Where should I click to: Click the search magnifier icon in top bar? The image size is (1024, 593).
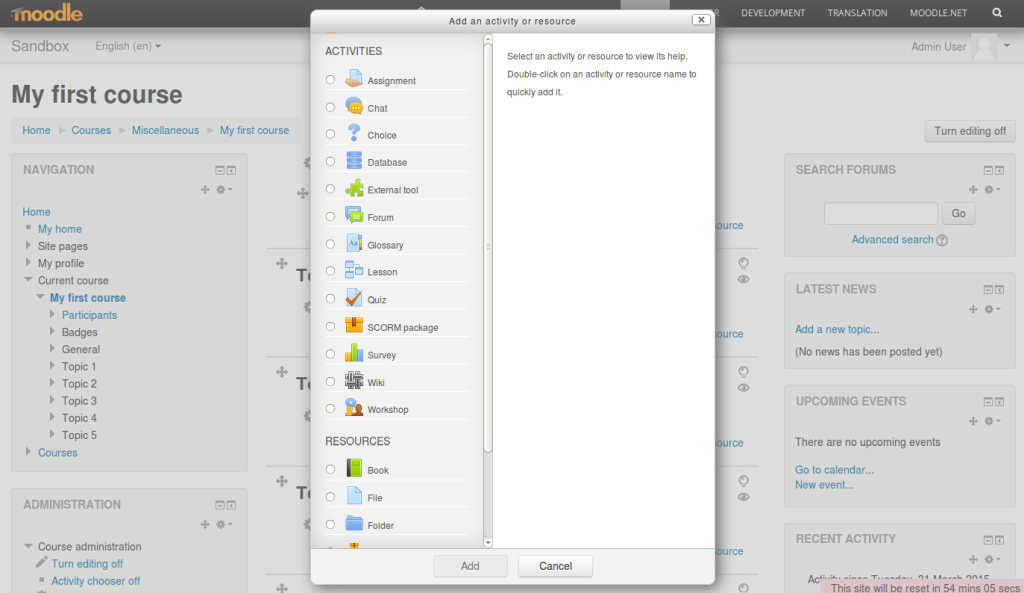[x=997, y=13]
